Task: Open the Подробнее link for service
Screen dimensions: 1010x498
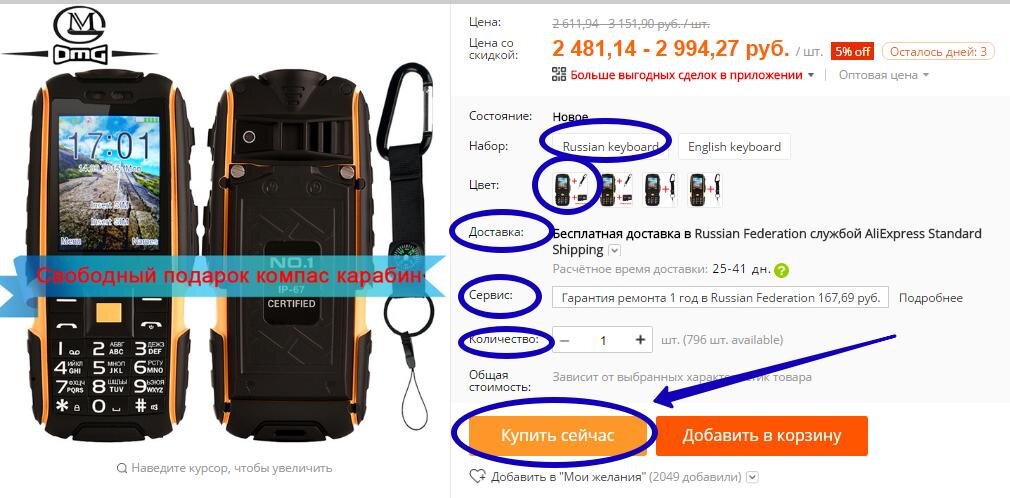Action: click(x=931, y=298)
